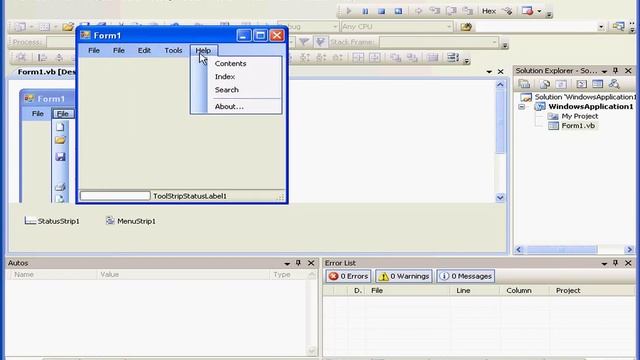This screenshot has width=640, height=360.
Task: Click Properties icon in Solution Explorer toolbar
Action: point(524,84)
